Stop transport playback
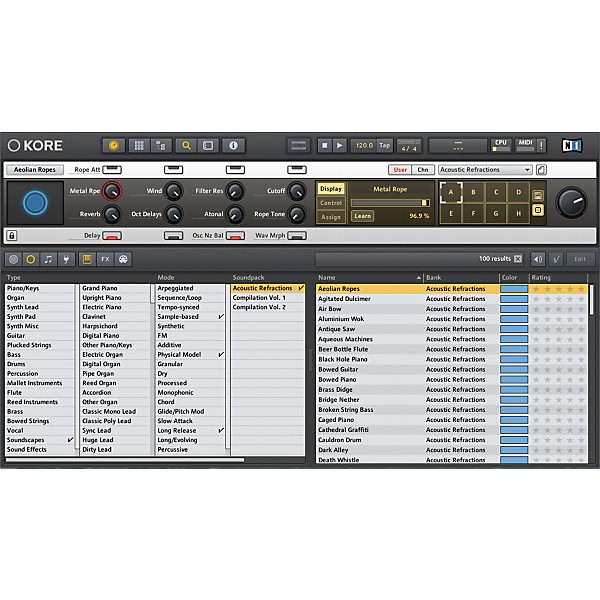 pos(324,146)
